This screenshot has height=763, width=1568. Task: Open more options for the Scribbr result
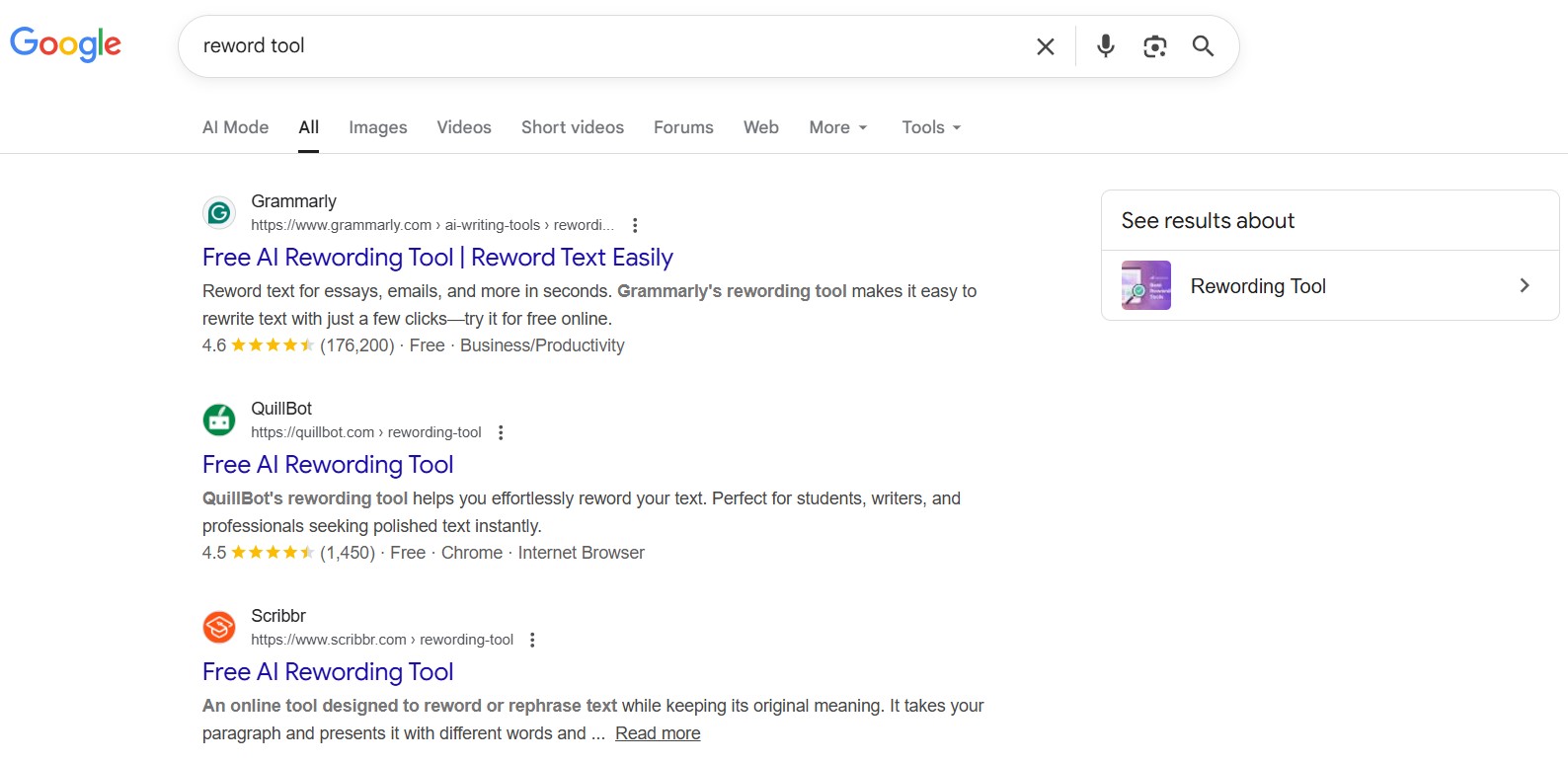pyautogui.click(x=532, y=640)
